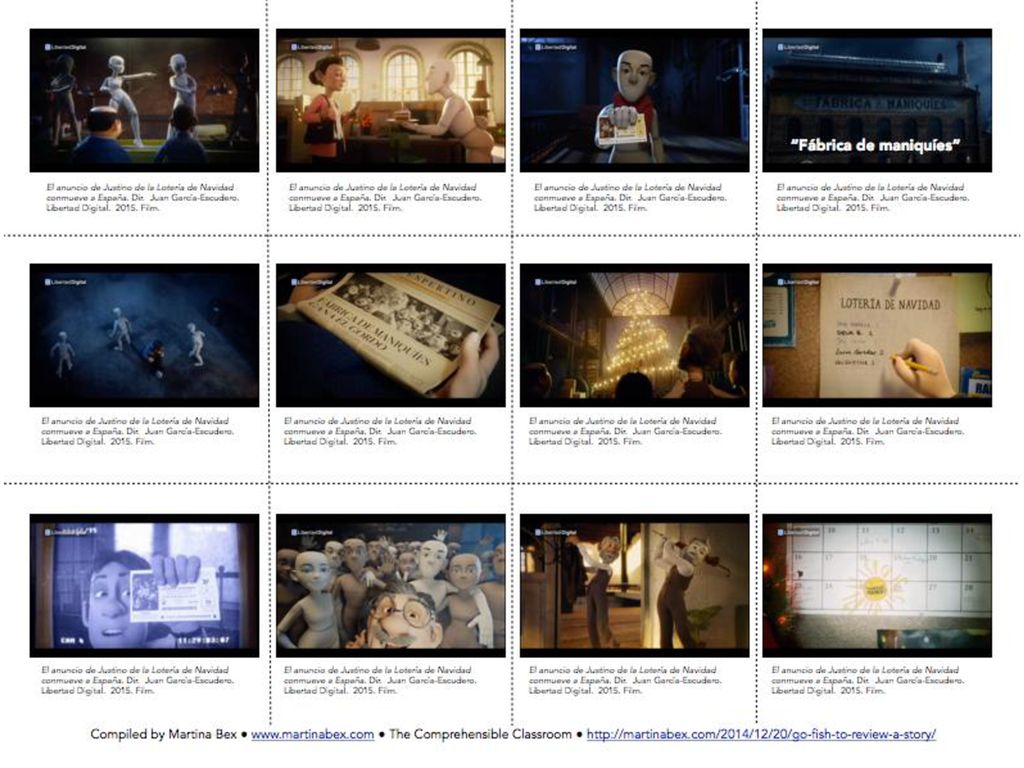Open the www.martinabex.com link
The image size is (1024, 768).
[312, 734]
